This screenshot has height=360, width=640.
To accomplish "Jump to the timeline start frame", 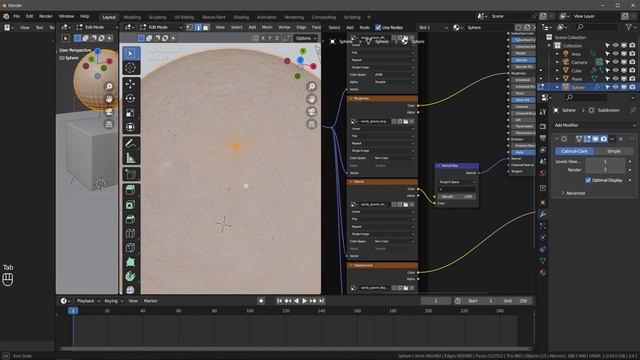I will pyautogui.click(x=279, y=301).
